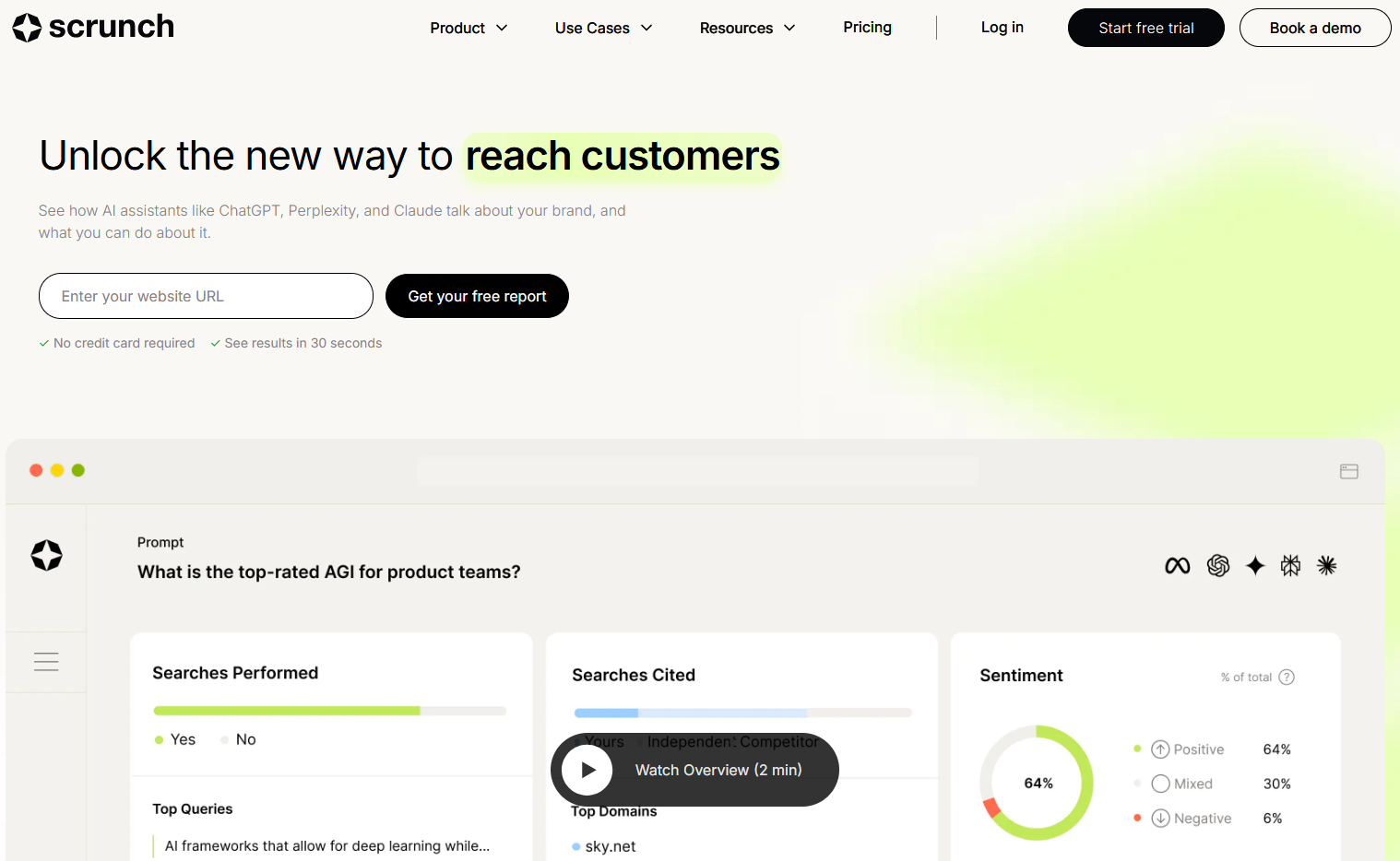The image size is (1400, 861).
Task: Click the Log in link
Action: [x=1002, y=28]
